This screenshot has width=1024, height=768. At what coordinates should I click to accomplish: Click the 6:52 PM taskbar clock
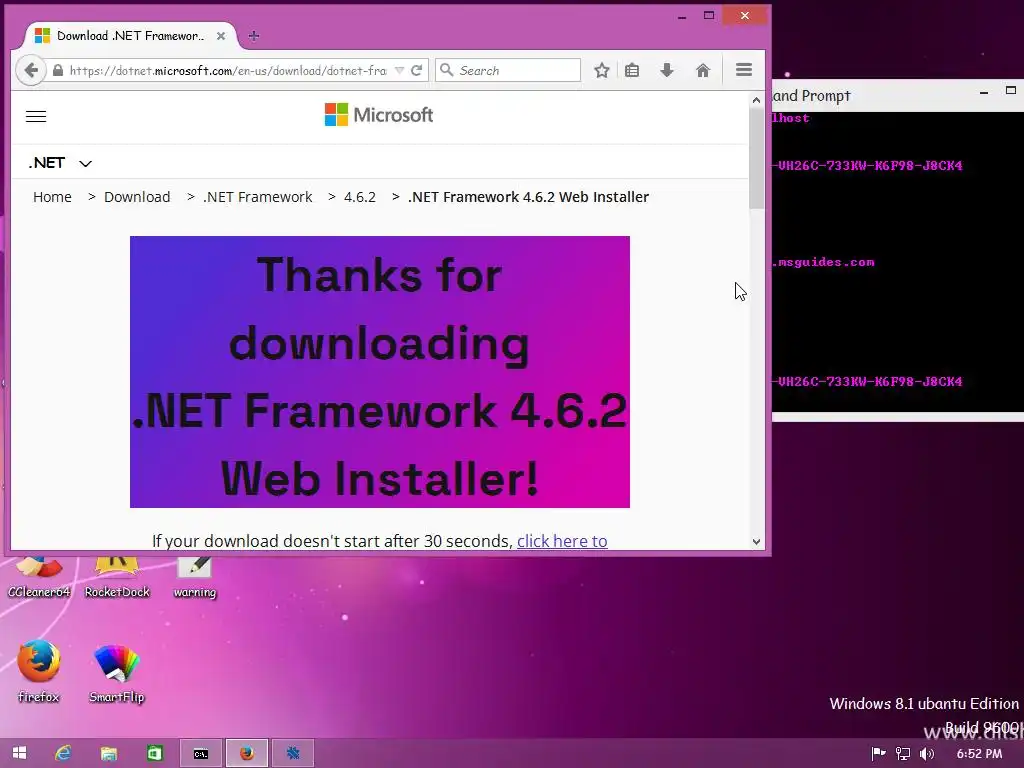click(x=979, y=754)
